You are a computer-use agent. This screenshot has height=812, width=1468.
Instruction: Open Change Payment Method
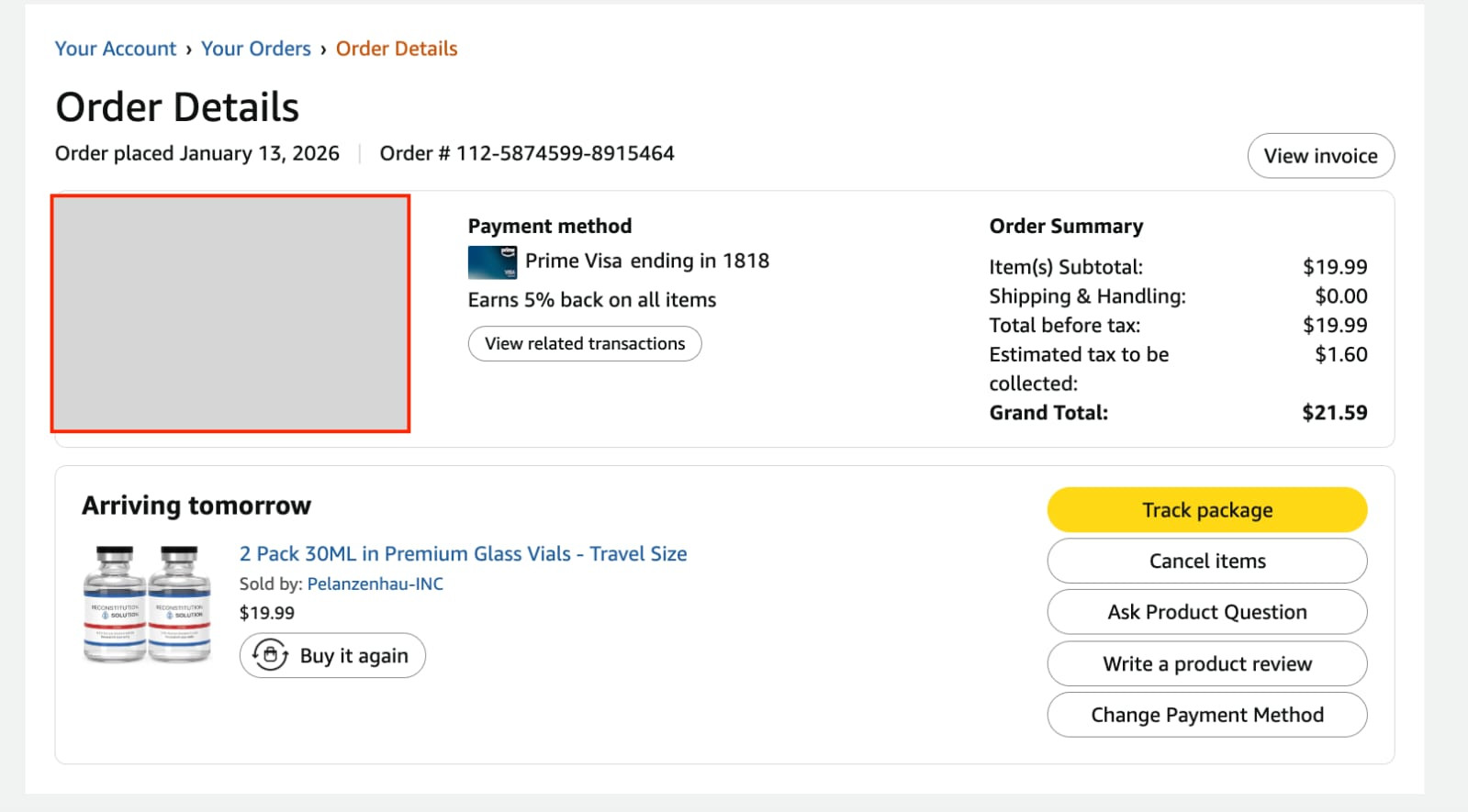pyautogui.click(x=1206, y=715)
